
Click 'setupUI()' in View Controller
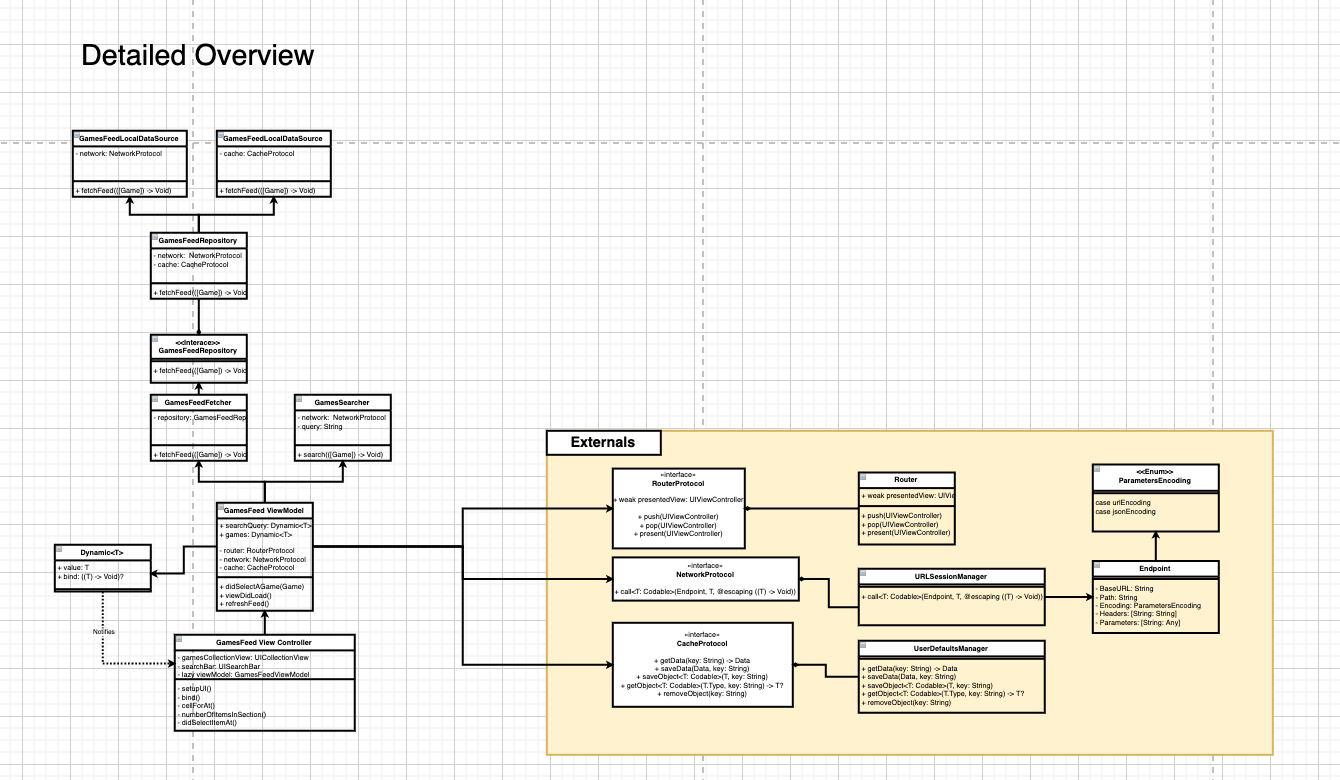[x=195, y=689]
